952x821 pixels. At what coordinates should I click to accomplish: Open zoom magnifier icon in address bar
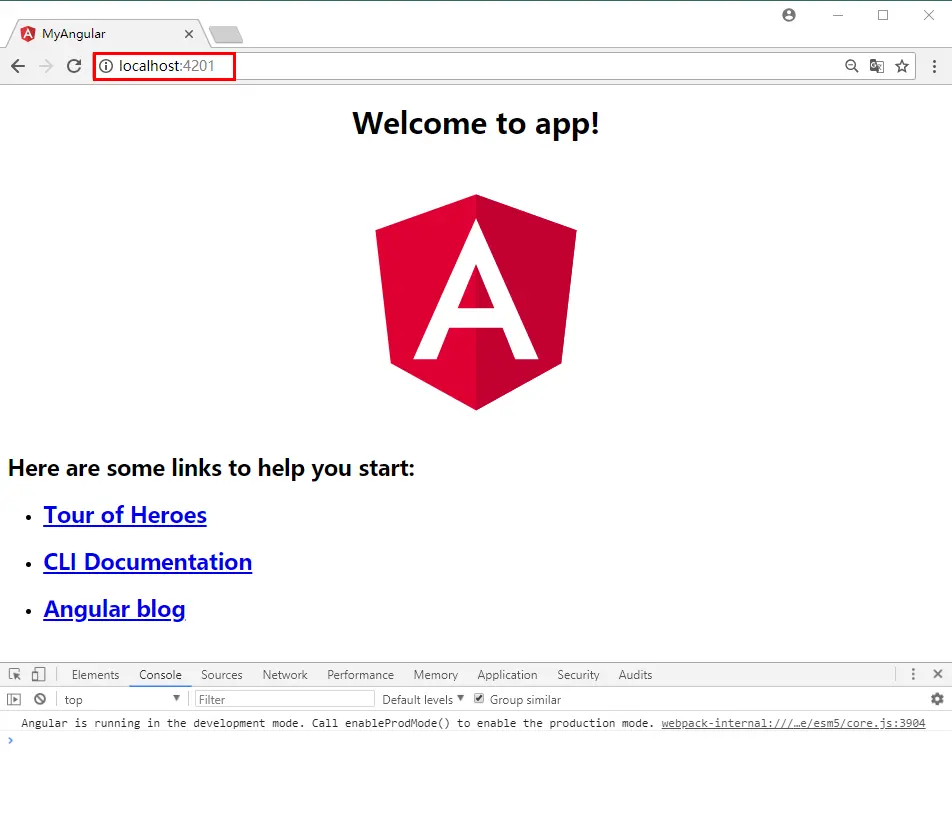[x=852, y=66]
